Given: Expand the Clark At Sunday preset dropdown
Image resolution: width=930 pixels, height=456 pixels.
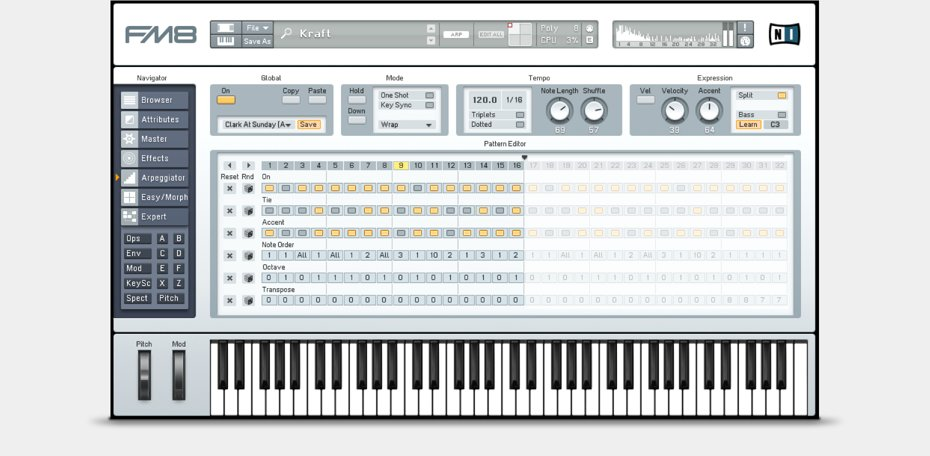Looking at the screenshot, I should coord(256,125).
